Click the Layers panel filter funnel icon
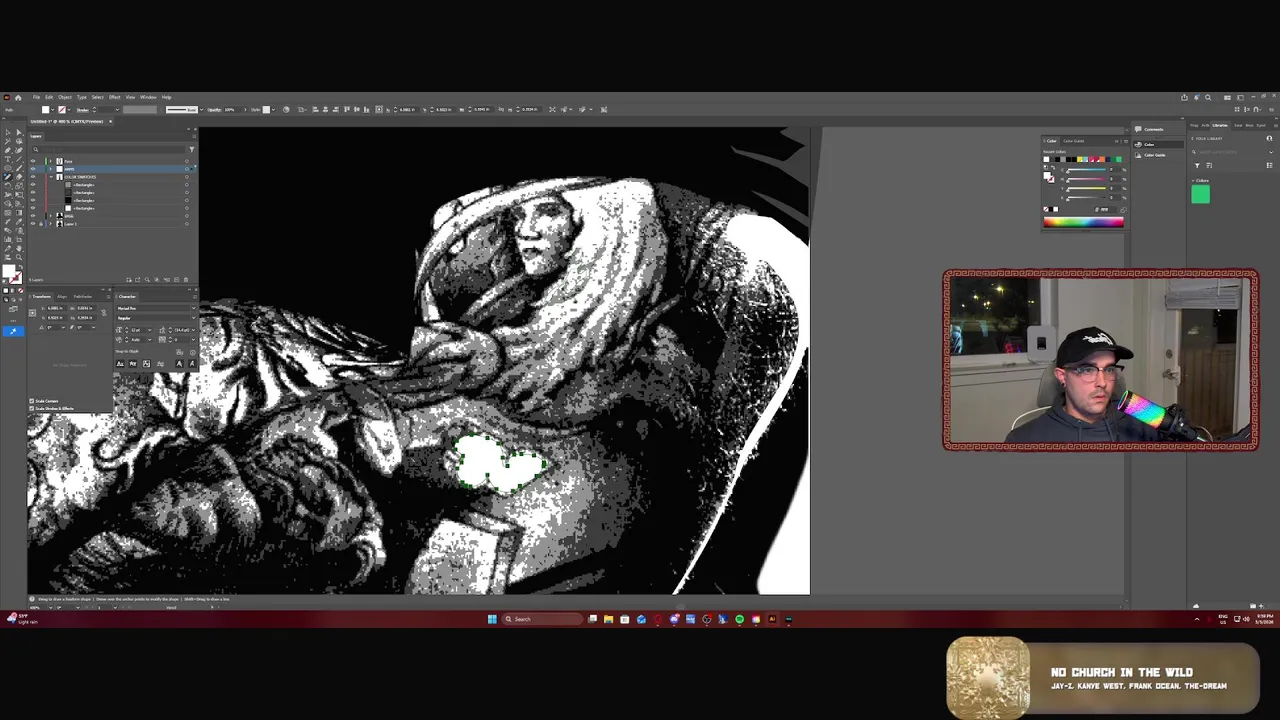The image size is (1280, 720). [x=192, y=149]
